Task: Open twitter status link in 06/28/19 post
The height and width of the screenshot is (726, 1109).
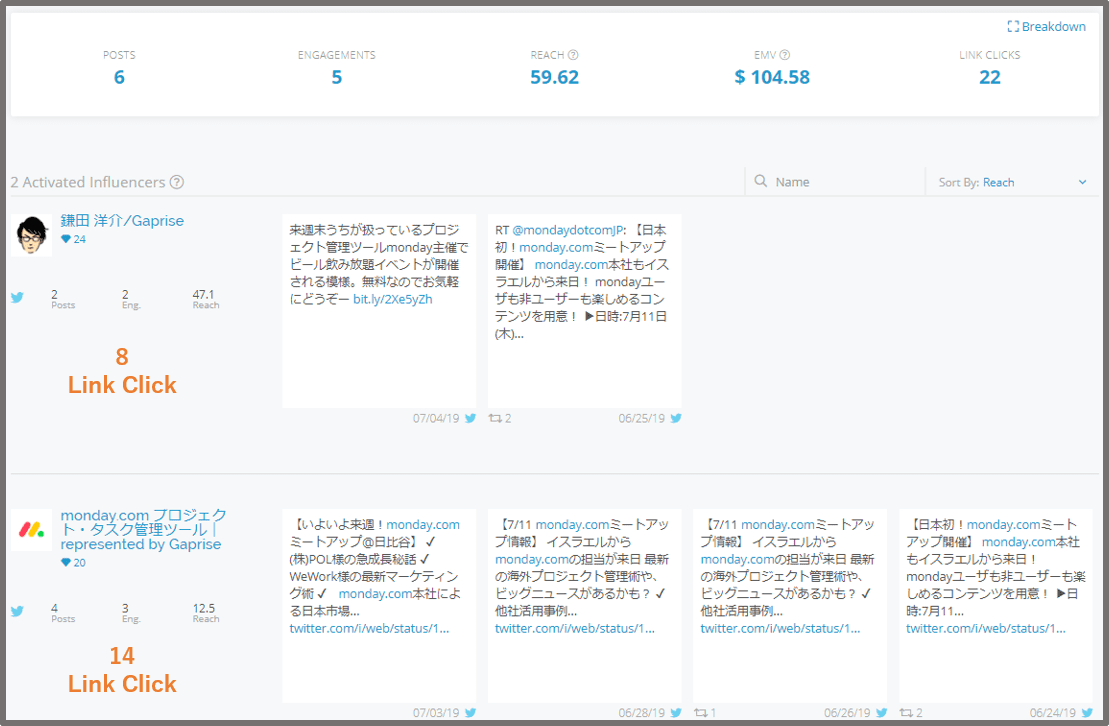Action: click(575, 628)
